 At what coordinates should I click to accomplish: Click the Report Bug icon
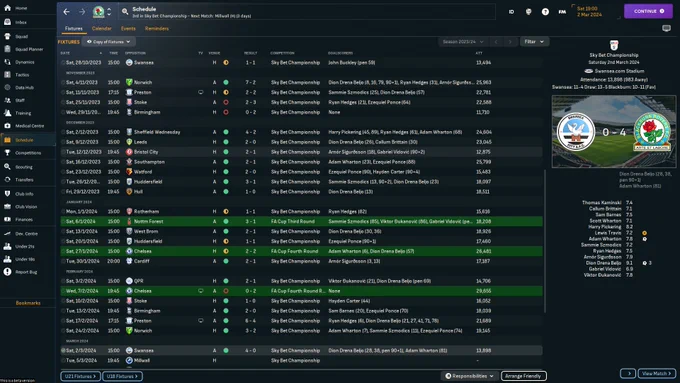coord(7,272)
